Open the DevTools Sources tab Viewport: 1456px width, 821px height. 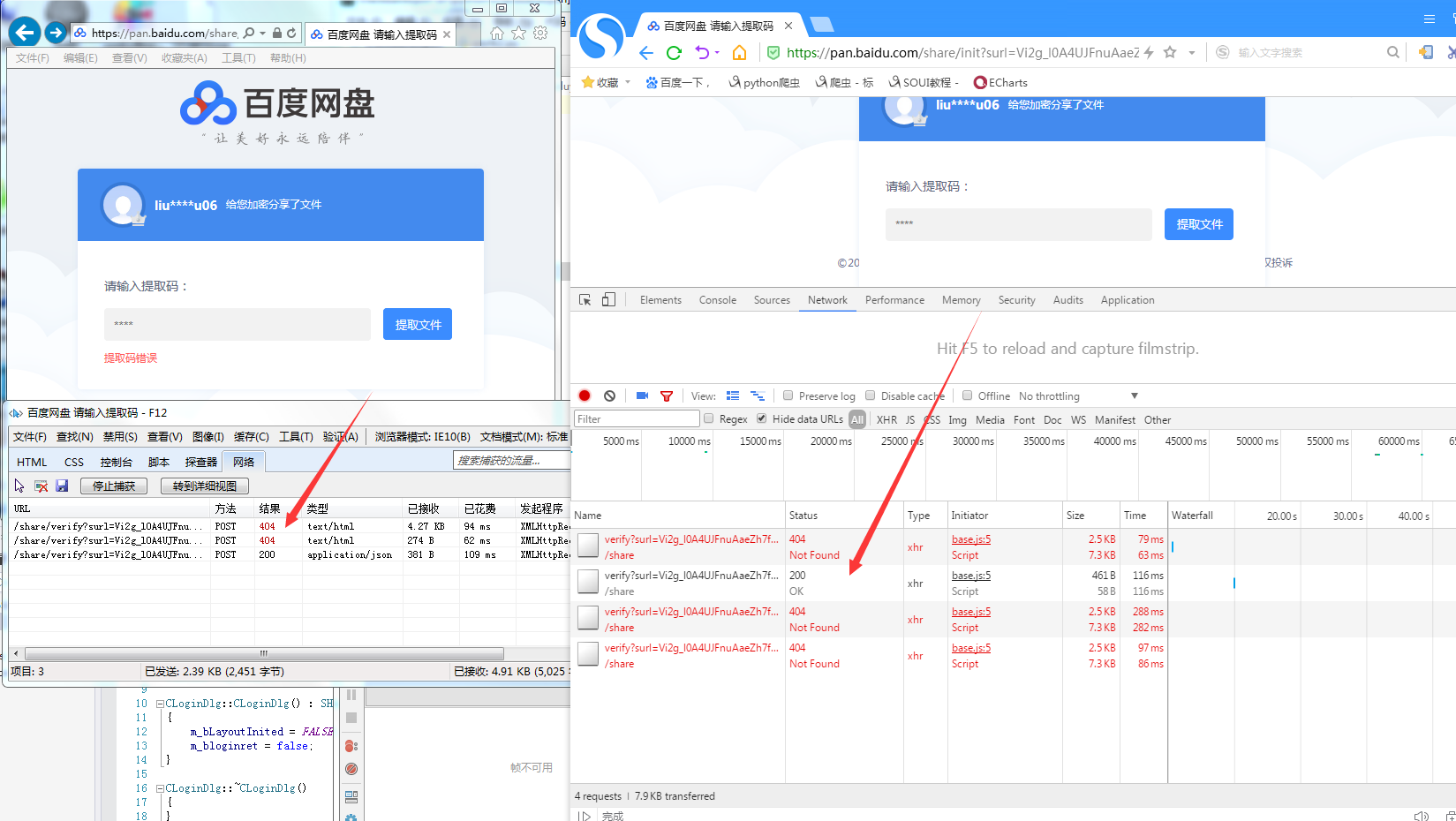pyautogui.click(x=772, y=300)
